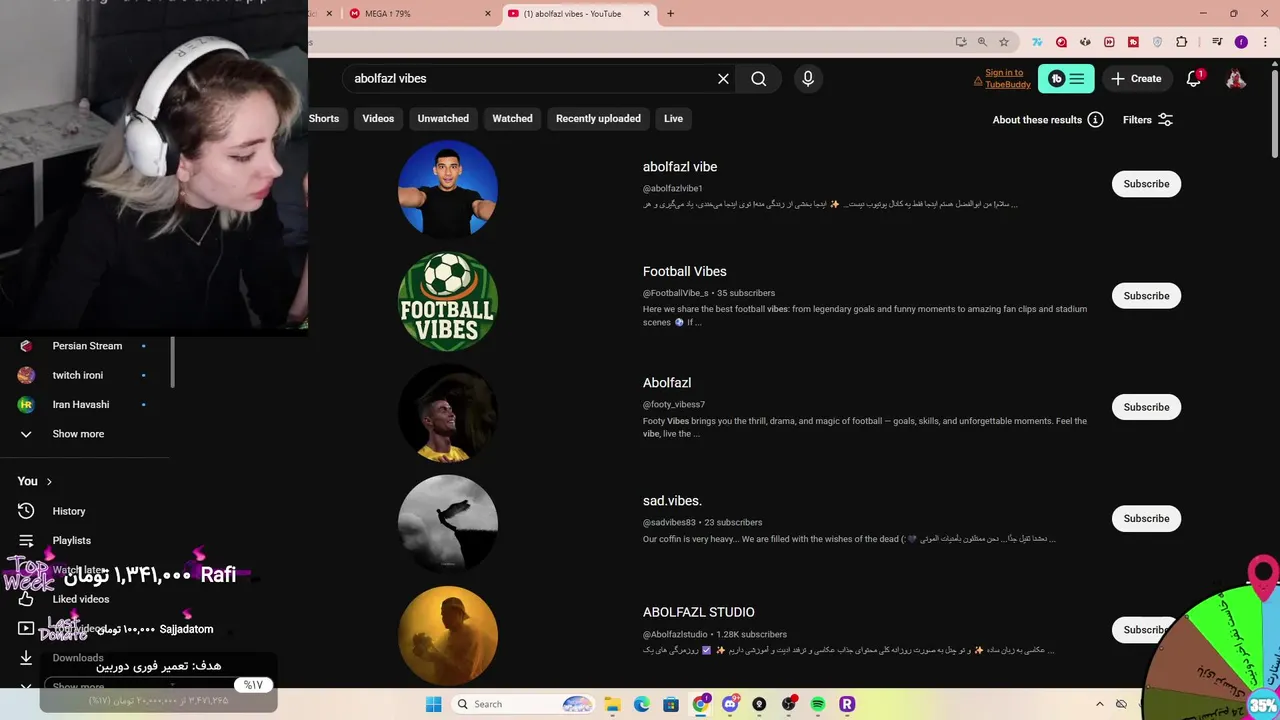Open twitch ironi subscription
This screenshot has width=1280, height=720.
coord(78,375)
